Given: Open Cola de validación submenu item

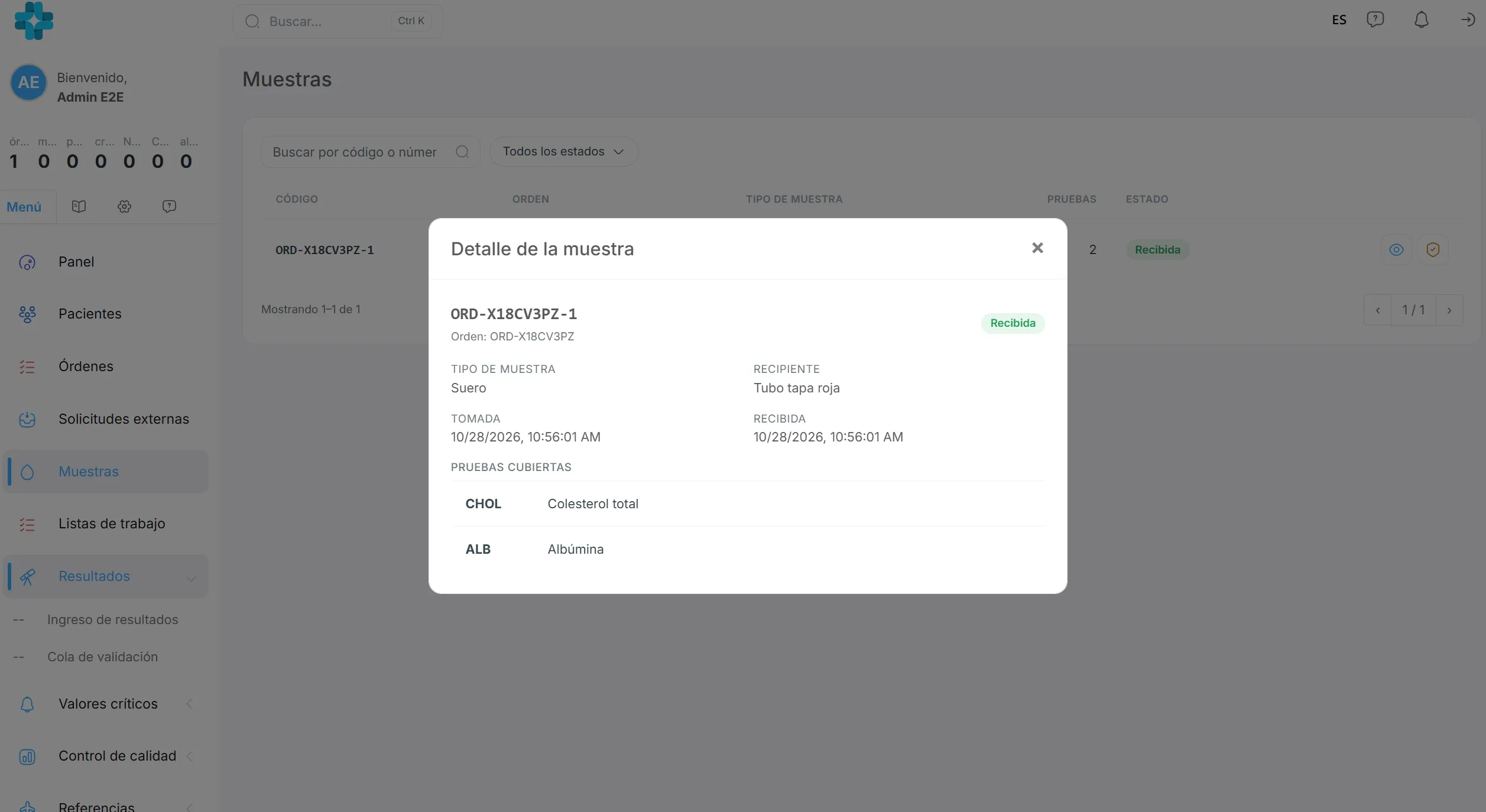Looking at the screenshot, I should click(102, 657).
